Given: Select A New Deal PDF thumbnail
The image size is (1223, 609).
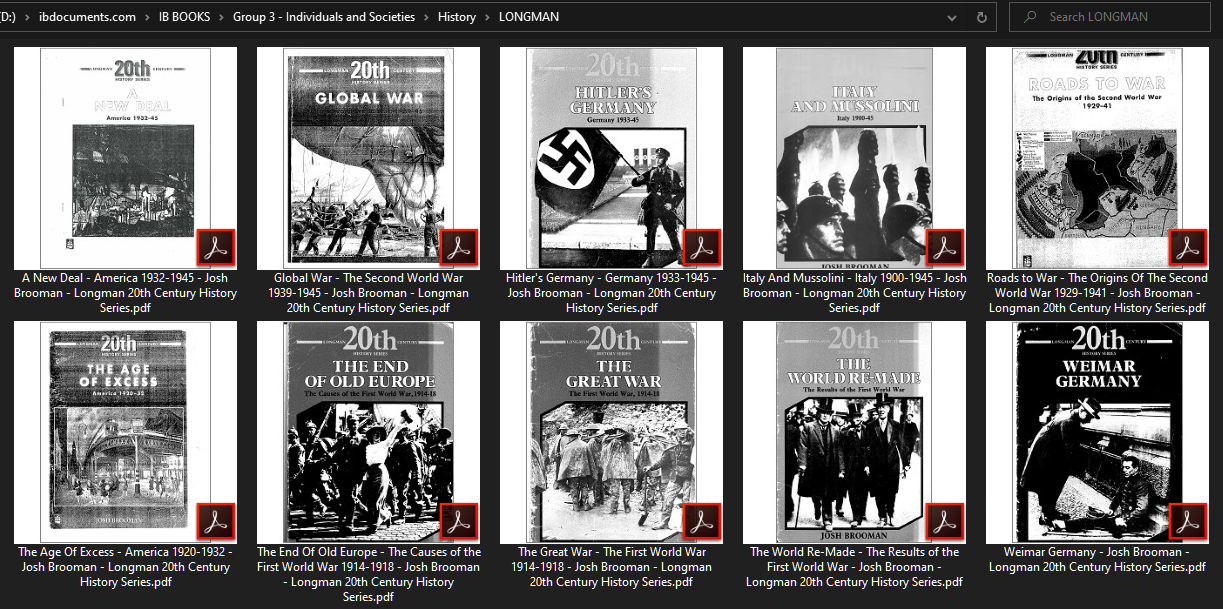Looking at the screenshot, I should (125, 157).
